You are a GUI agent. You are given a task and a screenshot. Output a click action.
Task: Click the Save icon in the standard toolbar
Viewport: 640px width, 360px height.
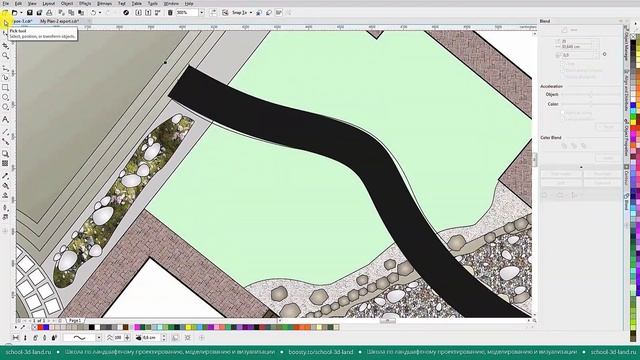click(x=29, y=13)
